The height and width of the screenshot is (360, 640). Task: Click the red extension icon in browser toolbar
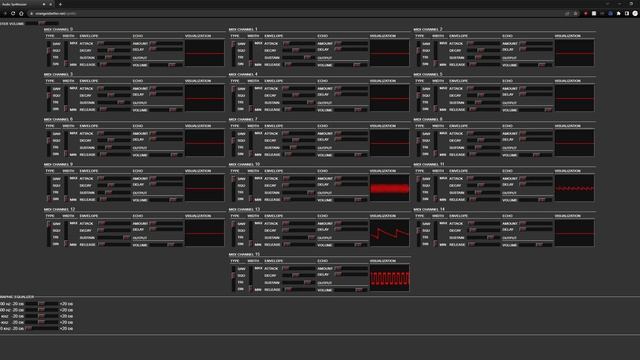tap(586, 13)
